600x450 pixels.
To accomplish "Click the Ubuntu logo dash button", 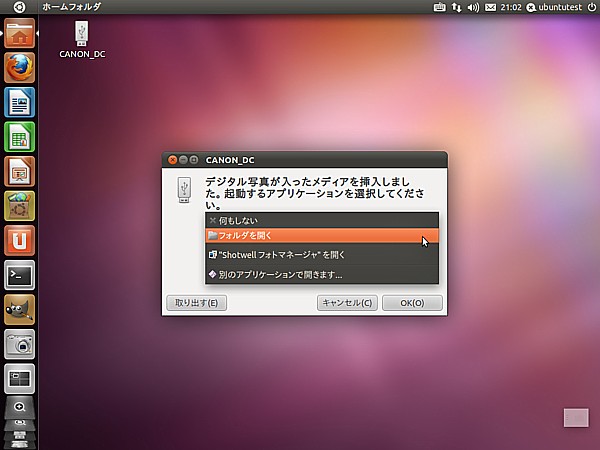I will pos(19,7).
